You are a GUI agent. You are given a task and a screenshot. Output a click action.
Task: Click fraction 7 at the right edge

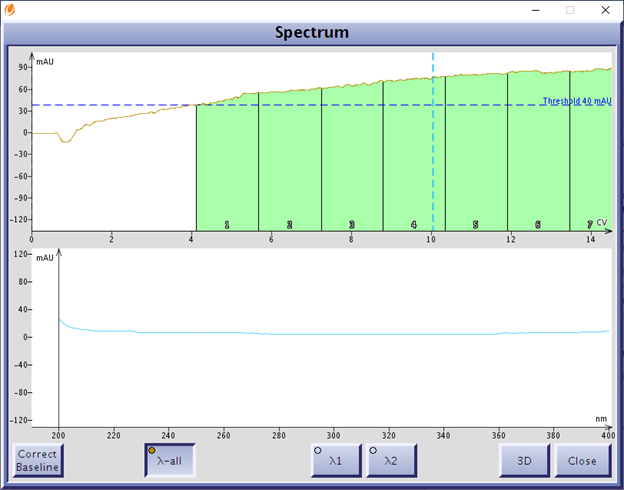pos(590,225)
